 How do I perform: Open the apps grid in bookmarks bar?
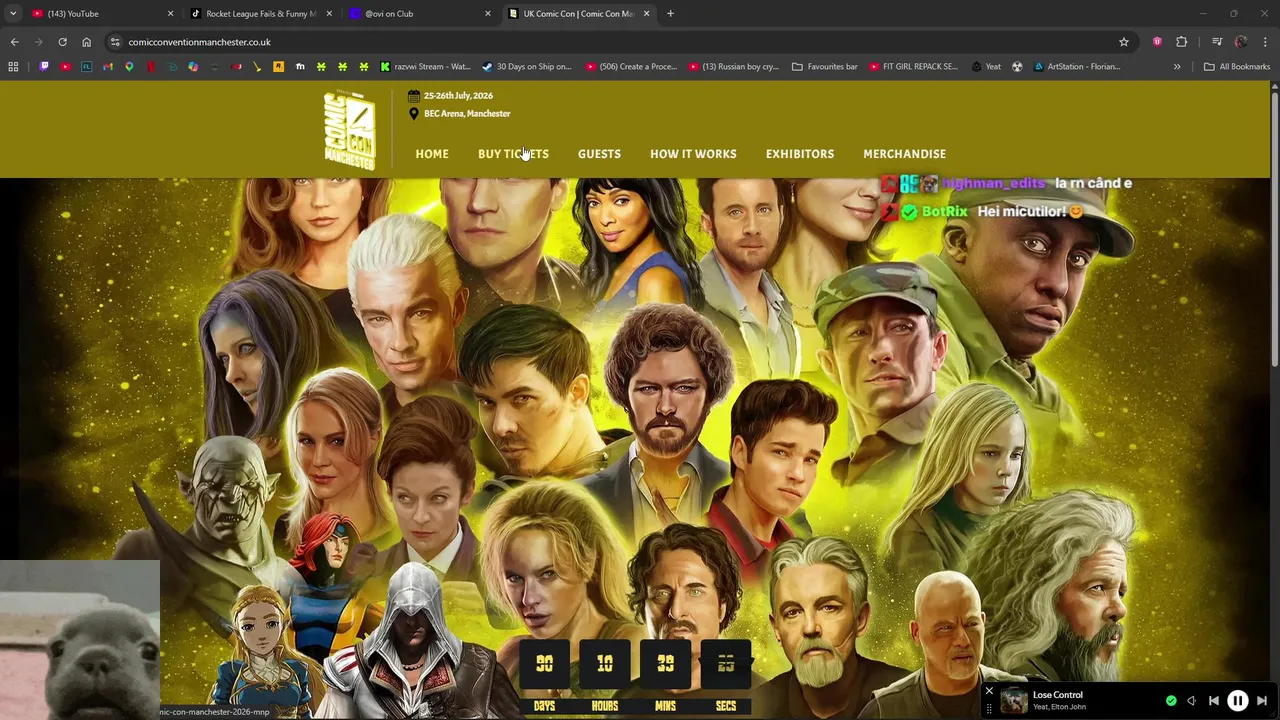click(x=13, y=67)
